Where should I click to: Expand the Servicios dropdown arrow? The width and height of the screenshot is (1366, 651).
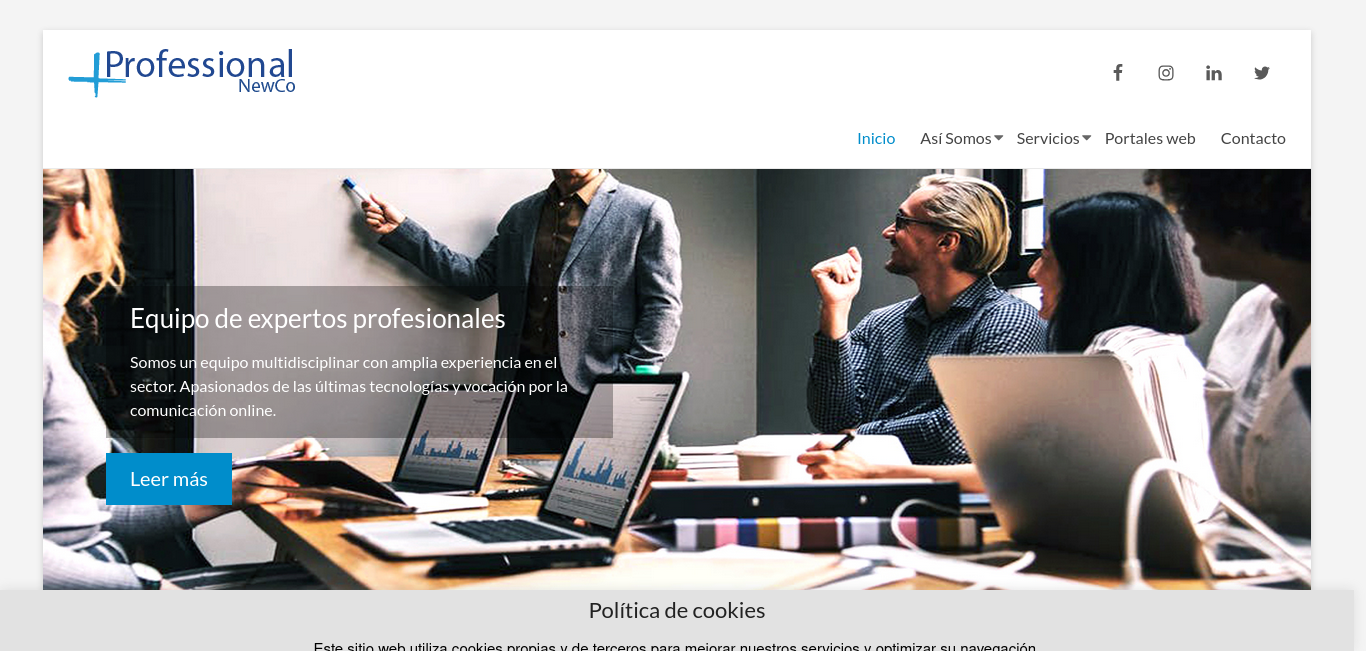tap(1086, 138)
